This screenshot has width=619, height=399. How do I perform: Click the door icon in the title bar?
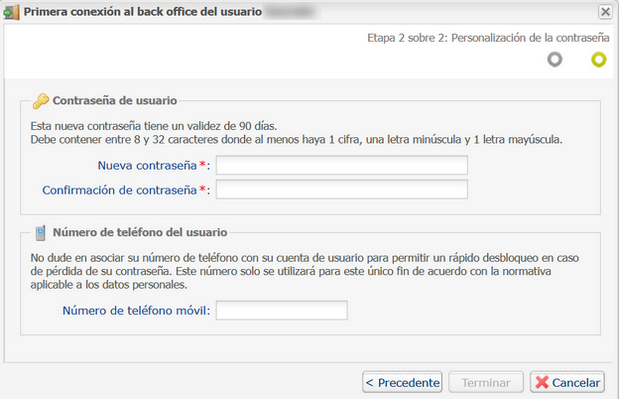[11, 12]
